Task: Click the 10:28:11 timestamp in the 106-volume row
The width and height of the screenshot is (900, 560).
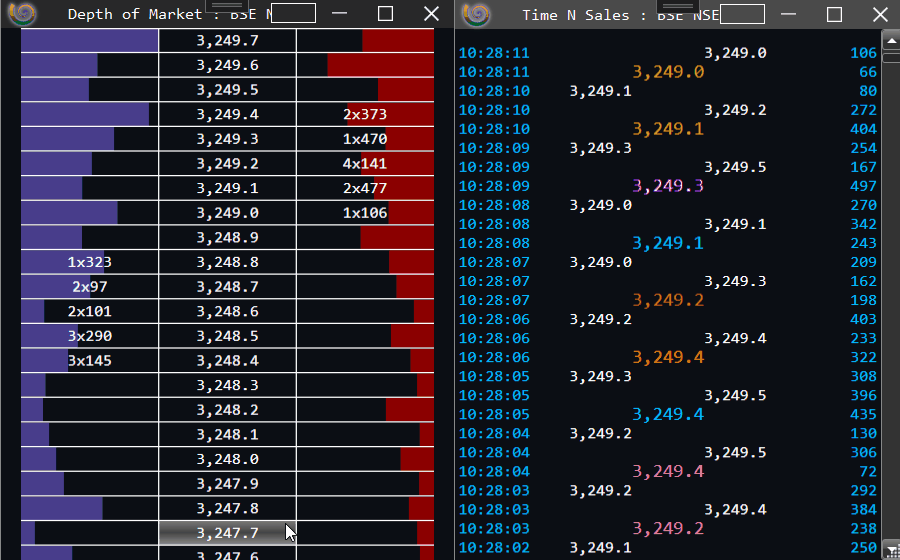Action: click(x=494, y=53)
